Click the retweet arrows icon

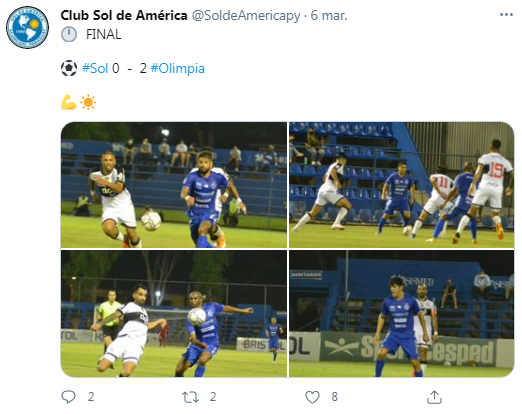(x=190, y=397)
